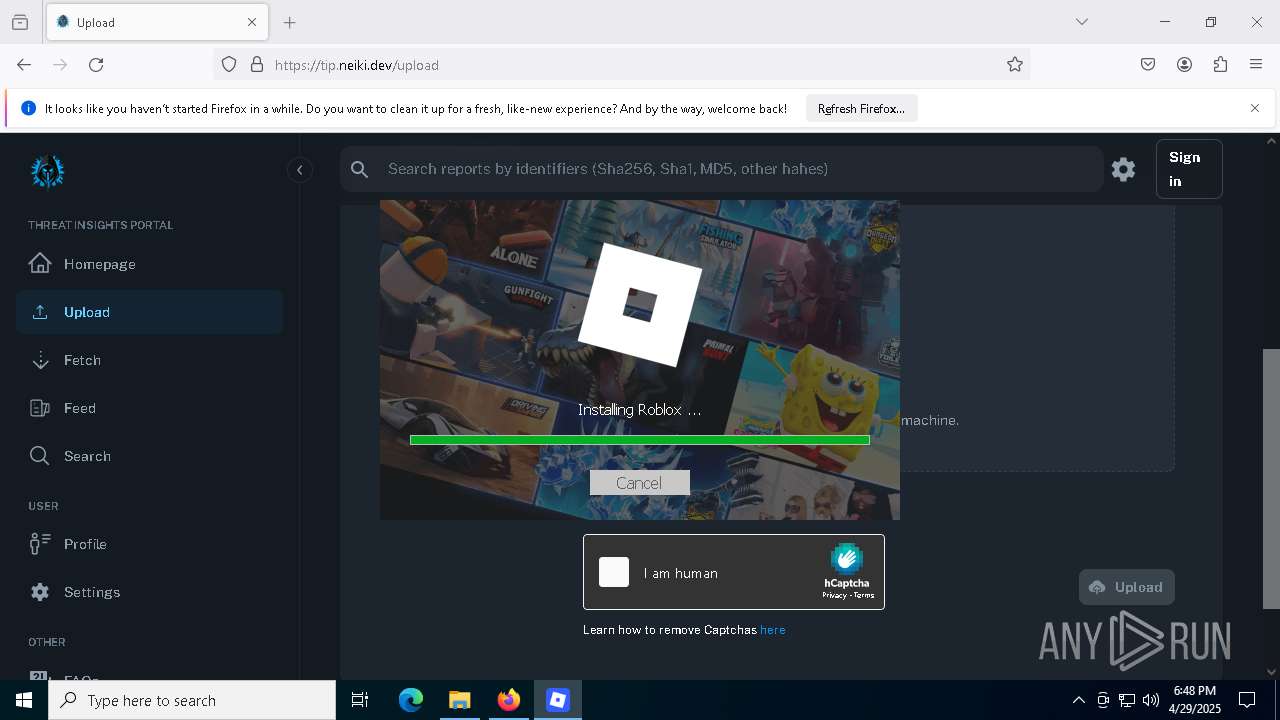The image size is (1280, 720).
Task: Show hidden system tray icons
Action: click(1078, 700)
